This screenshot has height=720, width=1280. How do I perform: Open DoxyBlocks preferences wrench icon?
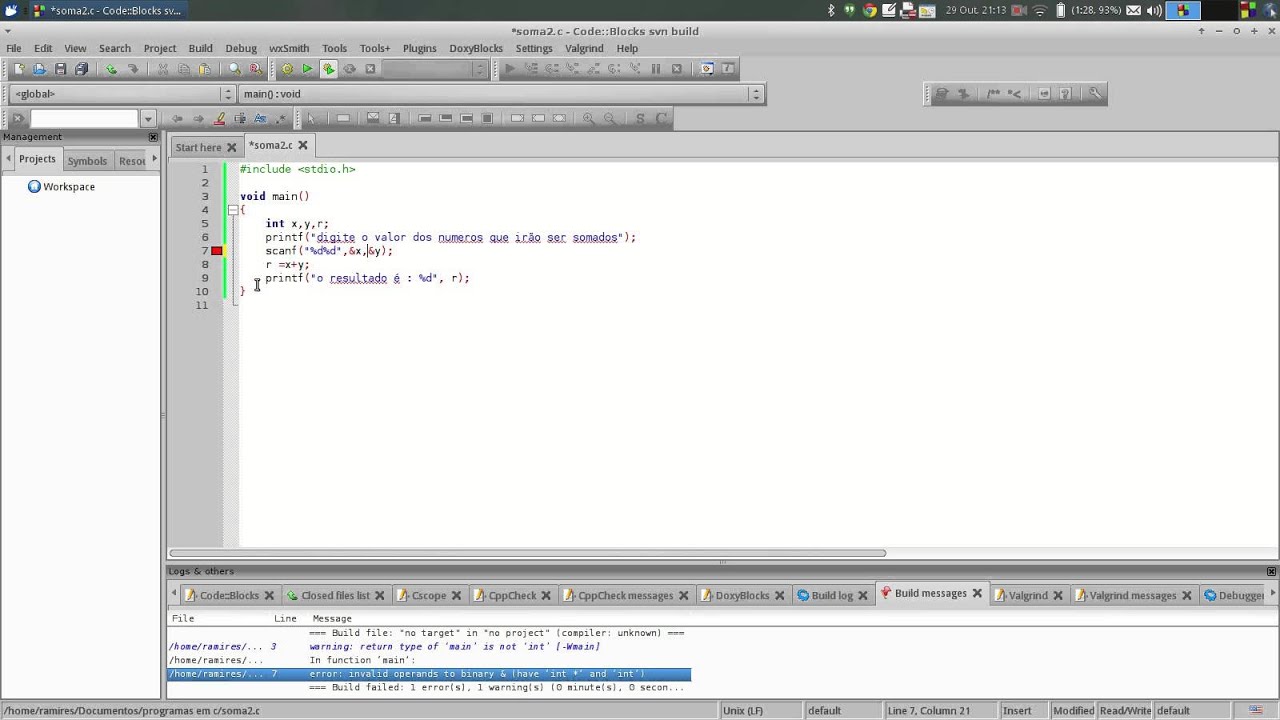point(1095,94)
